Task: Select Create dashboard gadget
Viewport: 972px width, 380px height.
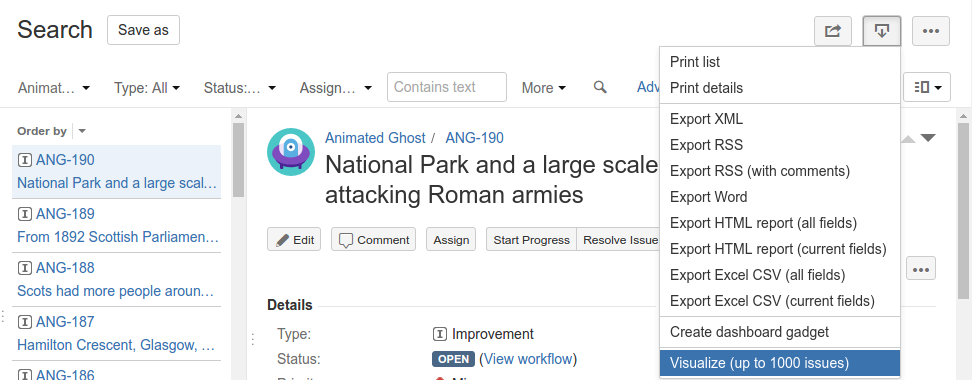Action: tap(780, 332)
